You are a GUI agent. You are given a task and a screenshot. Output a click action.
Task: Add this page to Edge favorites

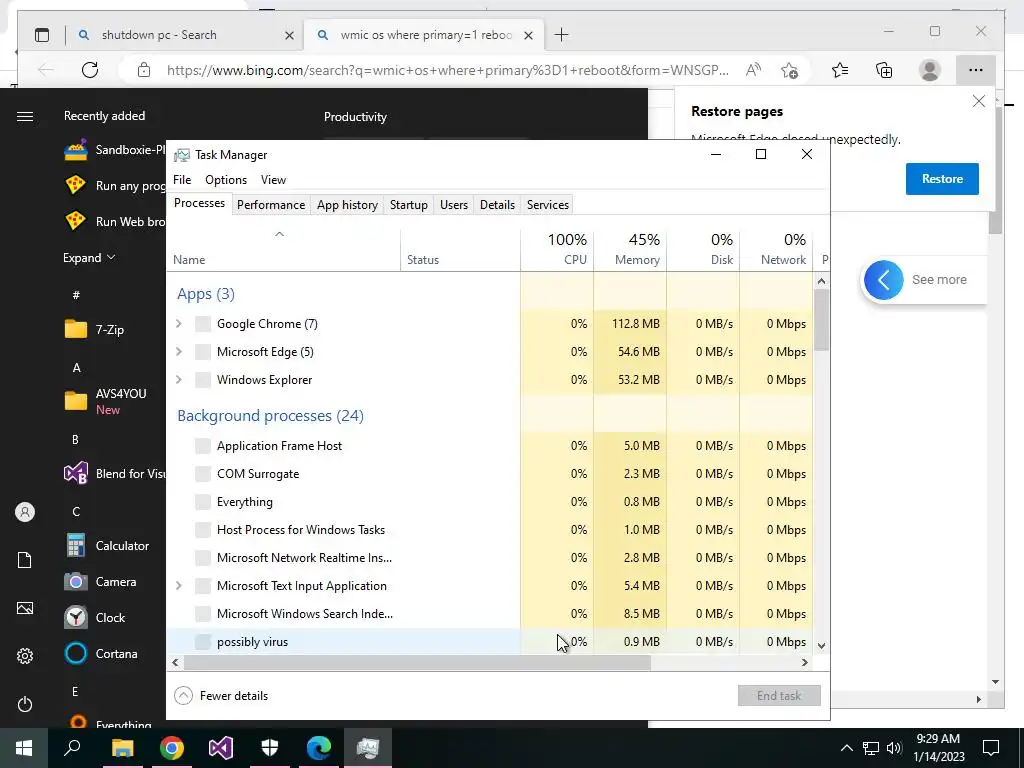click(x=790, y=70)
